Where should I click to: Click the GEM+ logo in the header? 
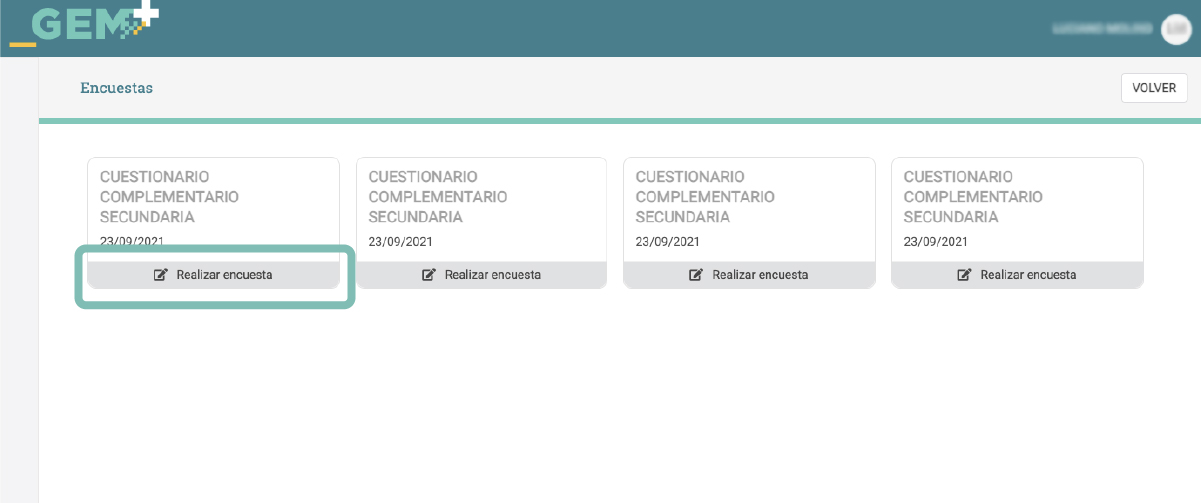click(84, 24)
